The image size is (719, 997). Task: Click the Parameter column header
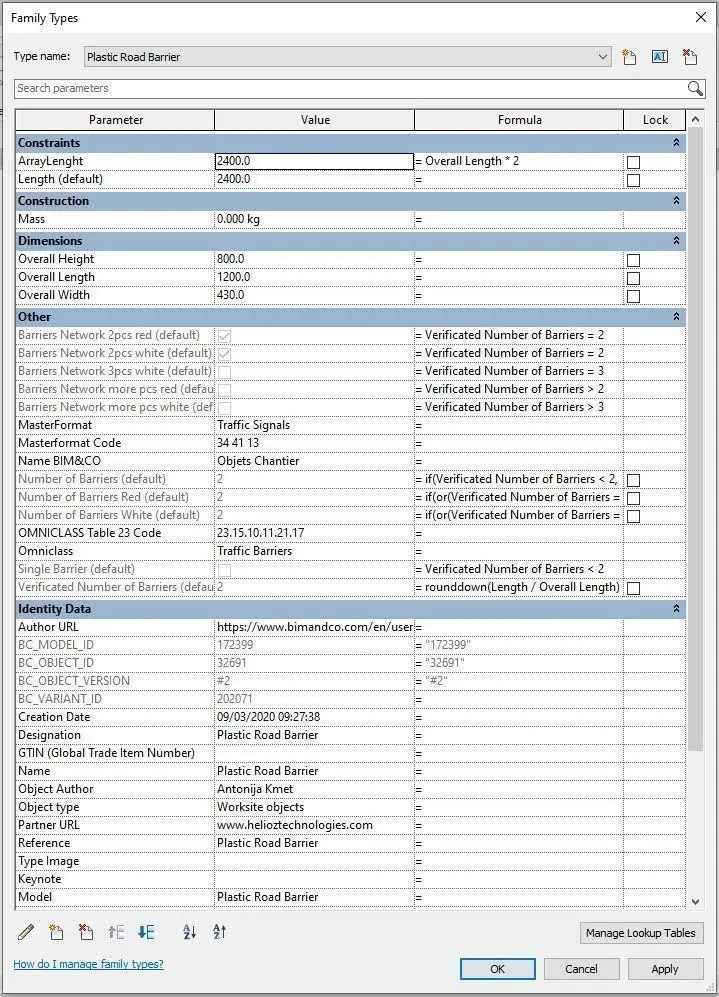[115, 120]
